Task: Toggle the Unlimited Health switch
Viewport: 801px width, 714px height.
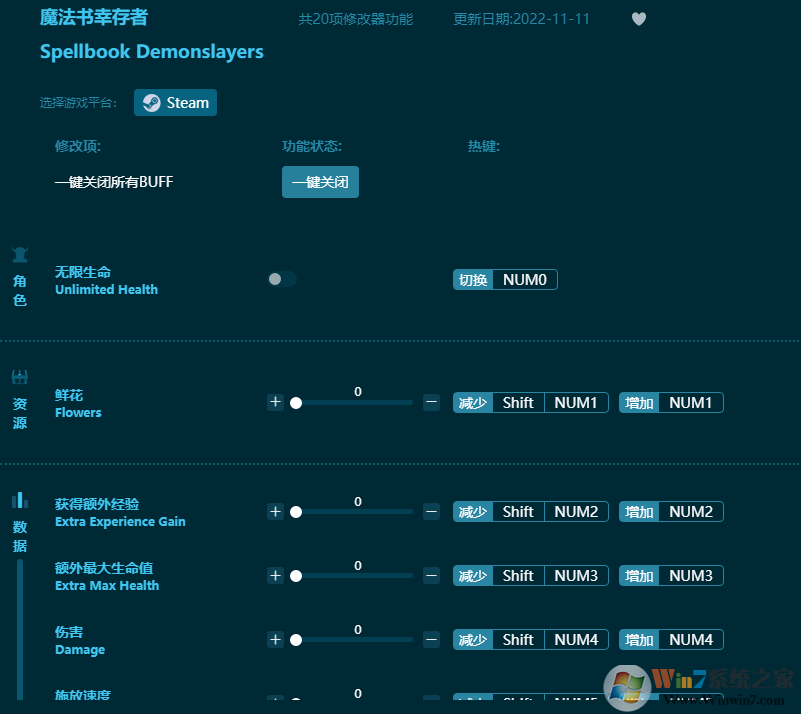Action: (281, 280)
